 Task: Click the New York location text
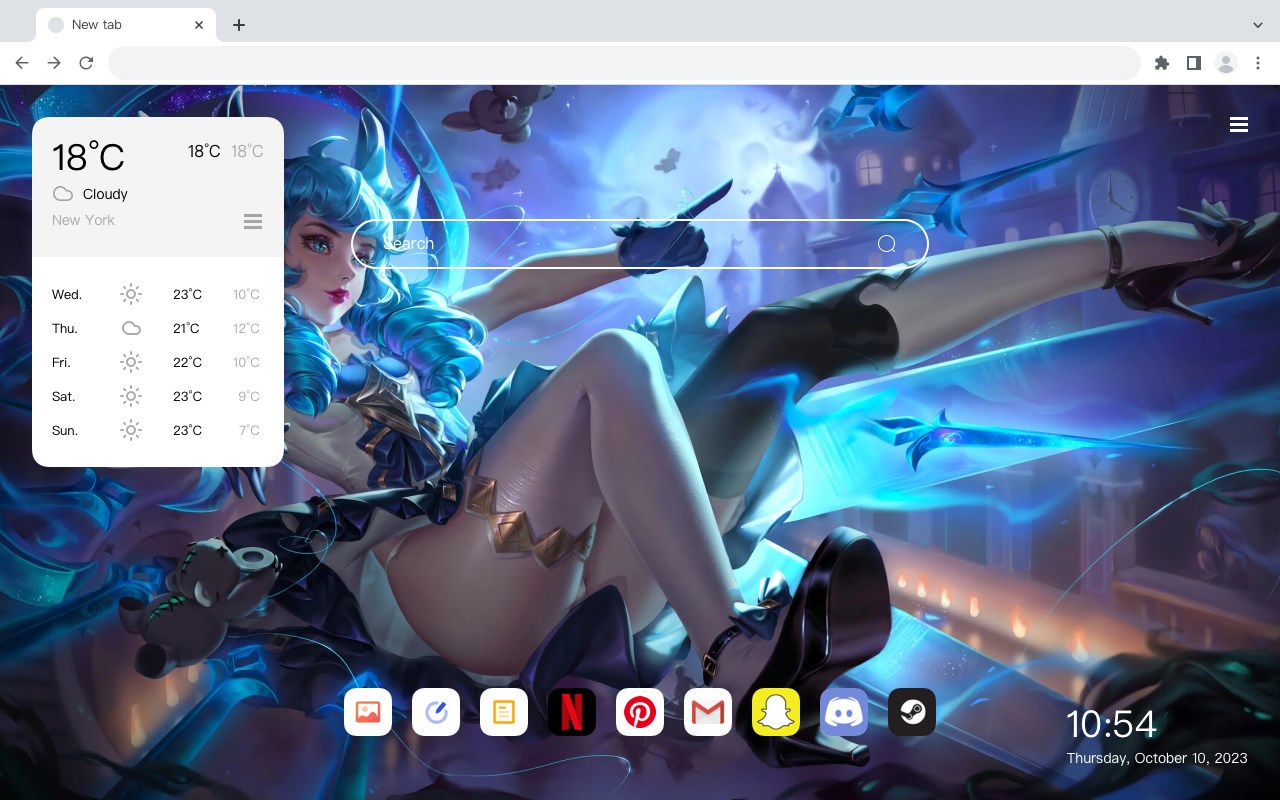point(83,220)
